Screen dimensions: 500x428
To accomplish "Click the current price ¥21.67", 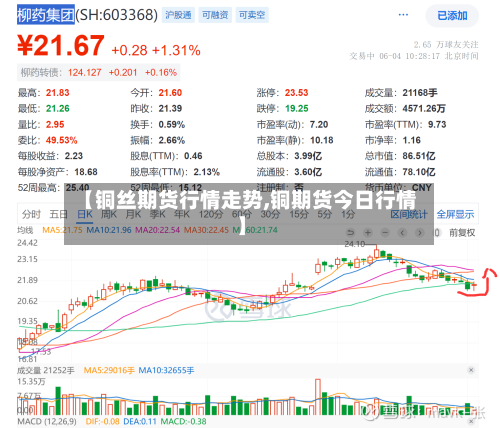I will pyautogui.click(x=61, y=46).
